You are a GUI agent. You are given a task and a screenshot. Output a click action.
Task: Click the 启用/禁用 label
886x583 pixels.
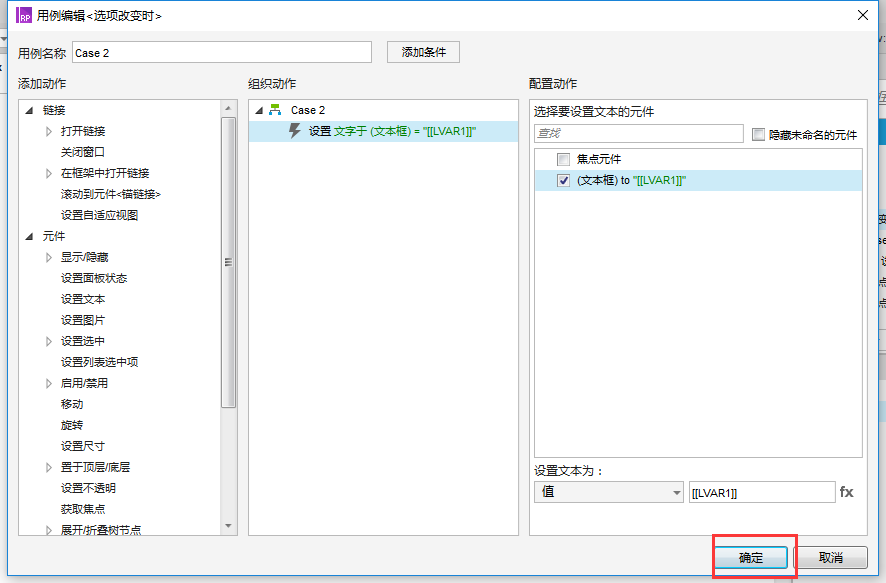84,384
